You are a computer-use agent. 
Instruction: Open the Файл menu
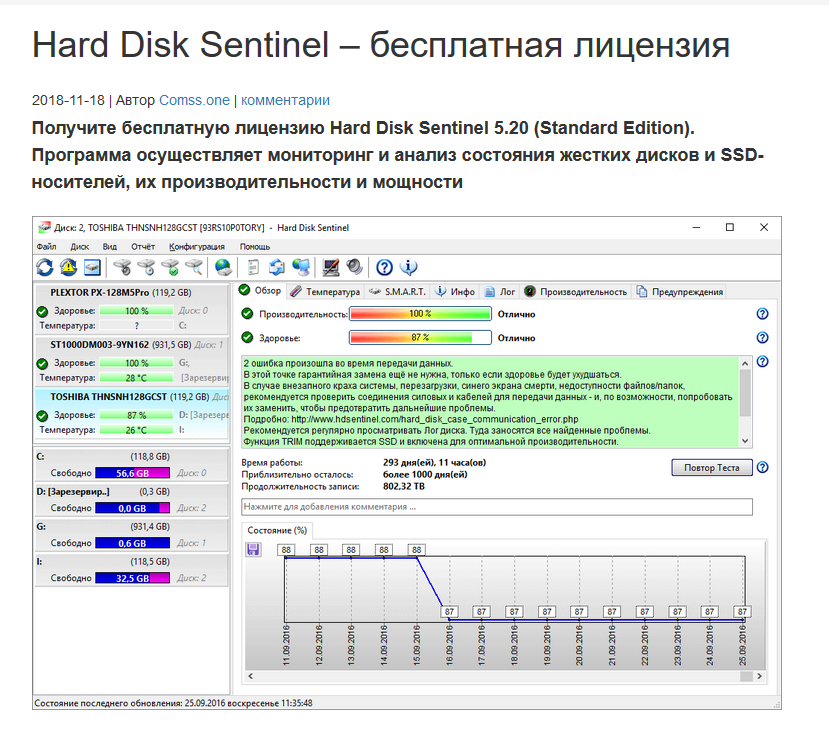point(47,246)
